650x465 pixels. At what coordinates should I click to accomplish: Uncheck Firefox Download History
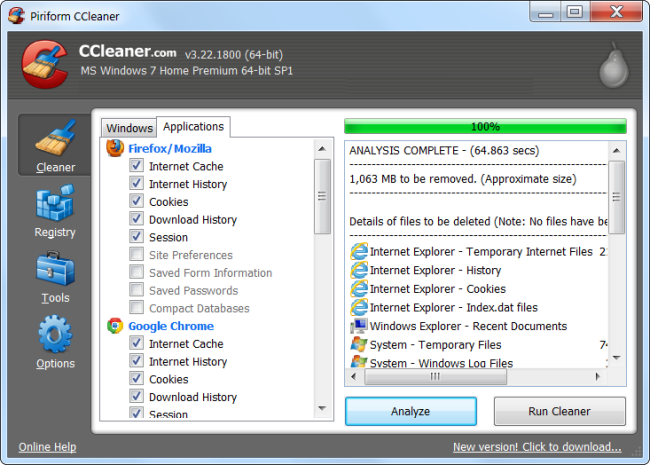pyautogui.click(x=136, y=219)
